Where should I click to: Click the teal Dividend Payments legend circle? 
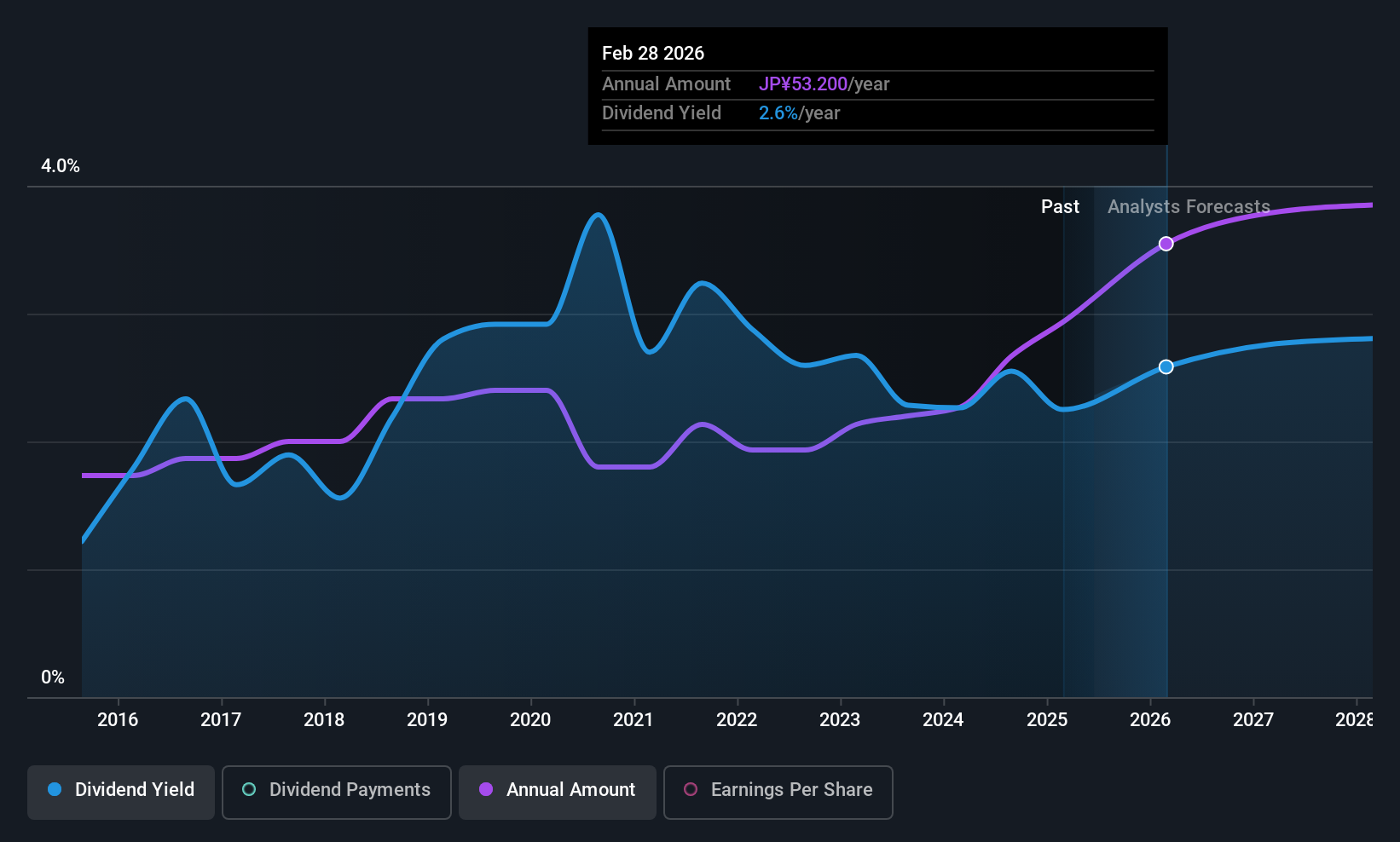(249, 789)
